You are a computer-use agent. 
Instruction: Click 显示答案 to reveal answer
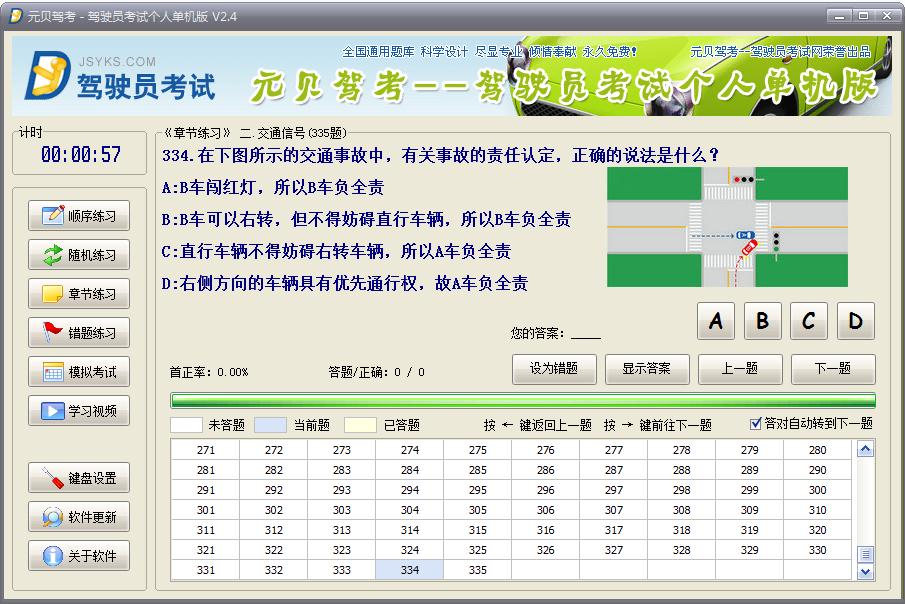647,369
